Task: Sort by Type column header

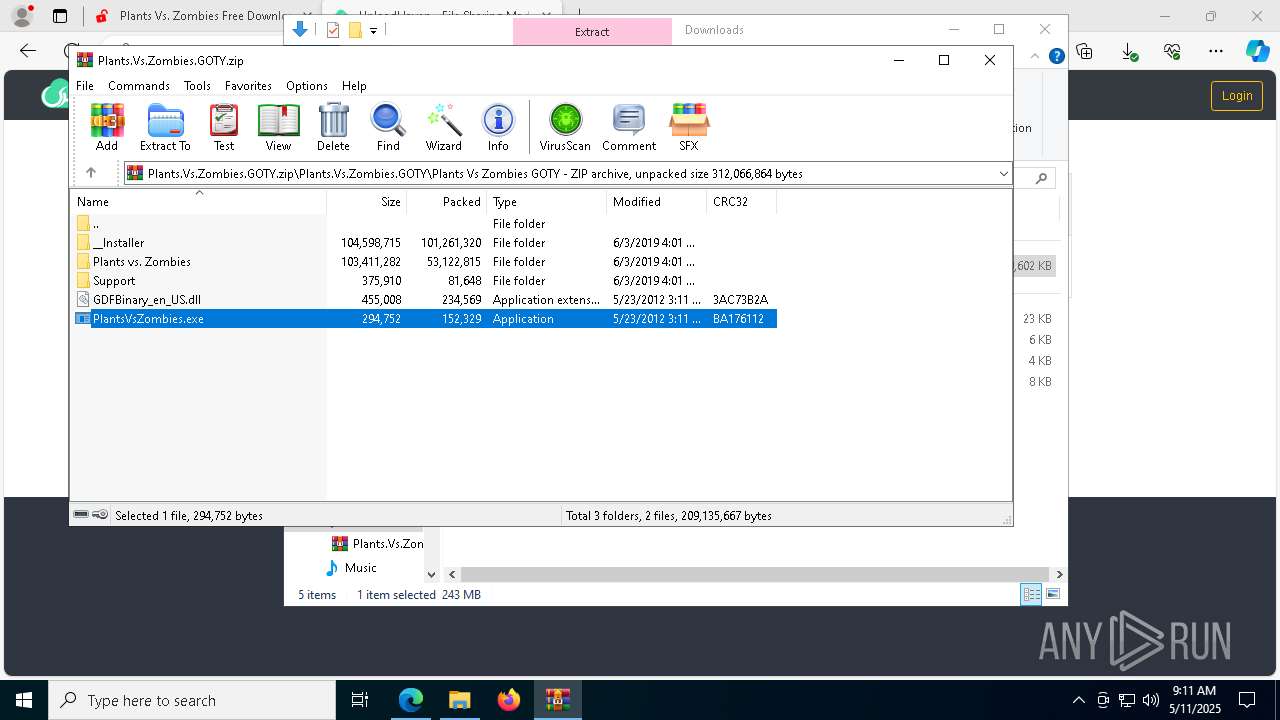Action: (x=546, y=202)
